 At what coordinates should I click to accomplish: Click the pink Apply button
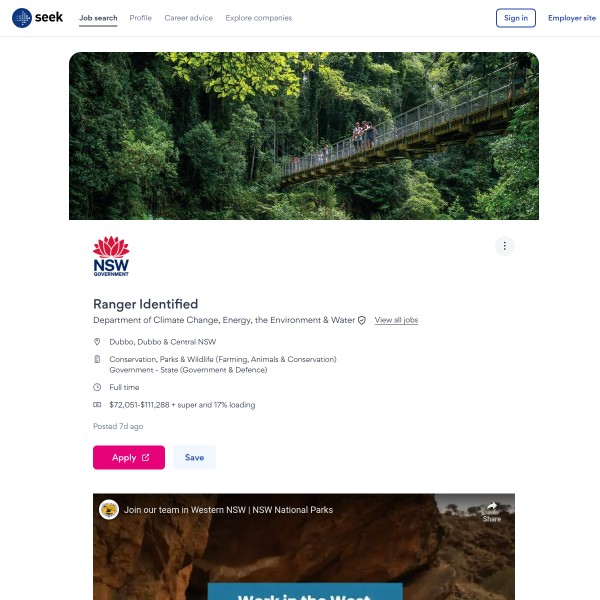click(x=129, y=457)
